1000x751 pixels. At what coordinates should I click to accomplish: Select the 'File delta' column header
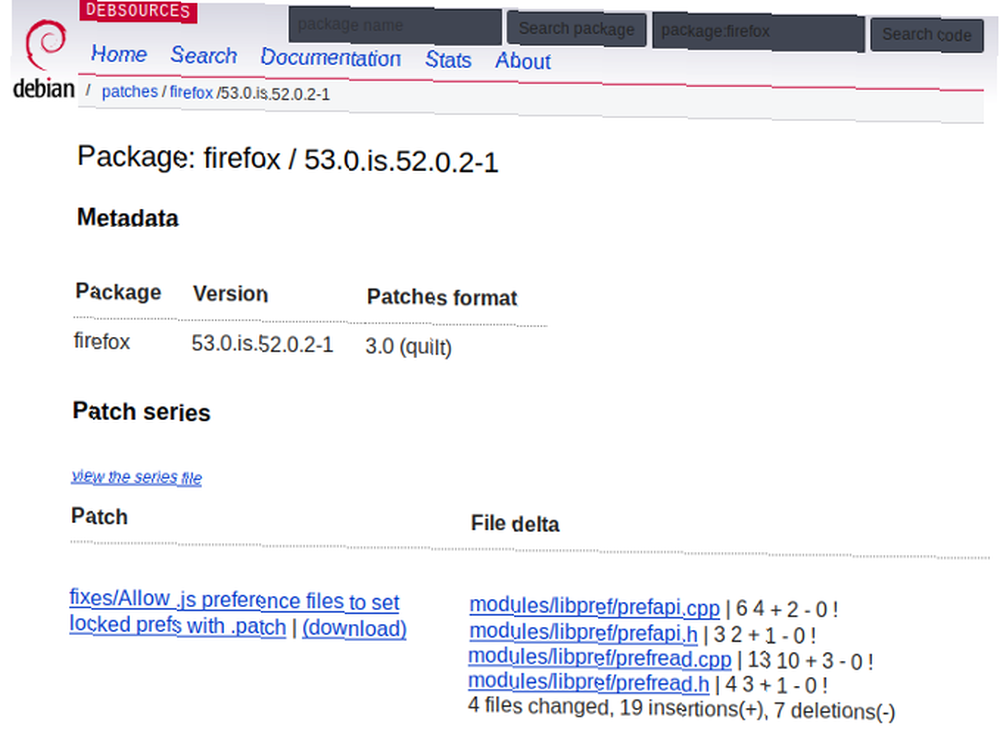click(x=515, y=523)
